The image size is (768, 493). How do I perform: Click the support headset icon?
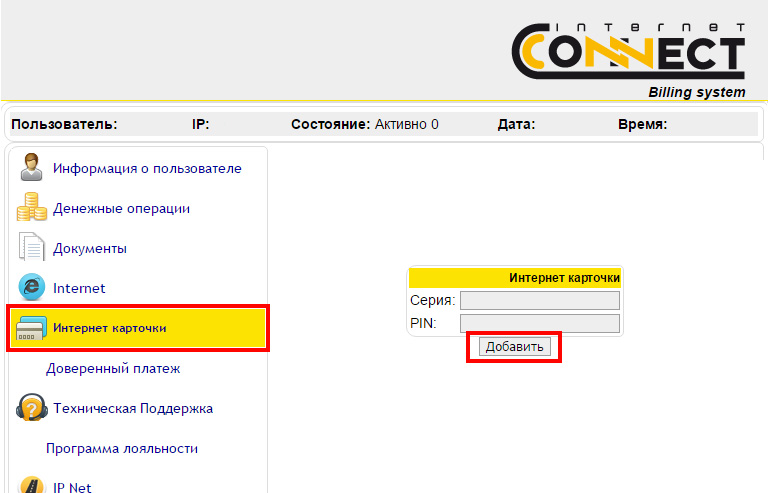coord(32,408)
